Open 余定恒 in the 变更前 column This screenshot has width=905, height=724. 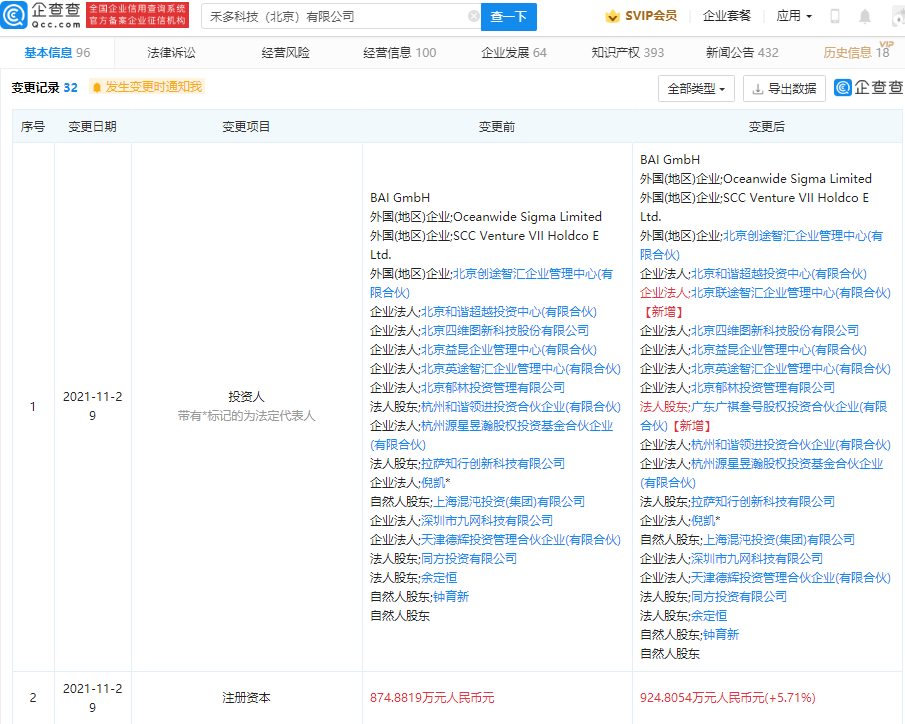(x=439, y=578)
